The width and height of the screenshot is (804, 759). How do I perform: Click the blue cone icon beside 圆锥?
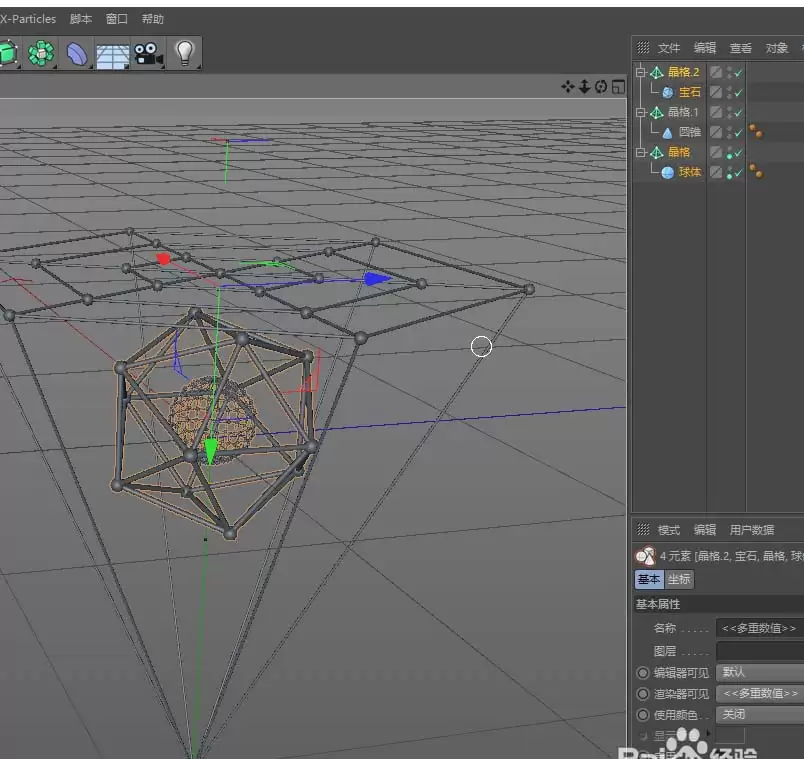667,131
